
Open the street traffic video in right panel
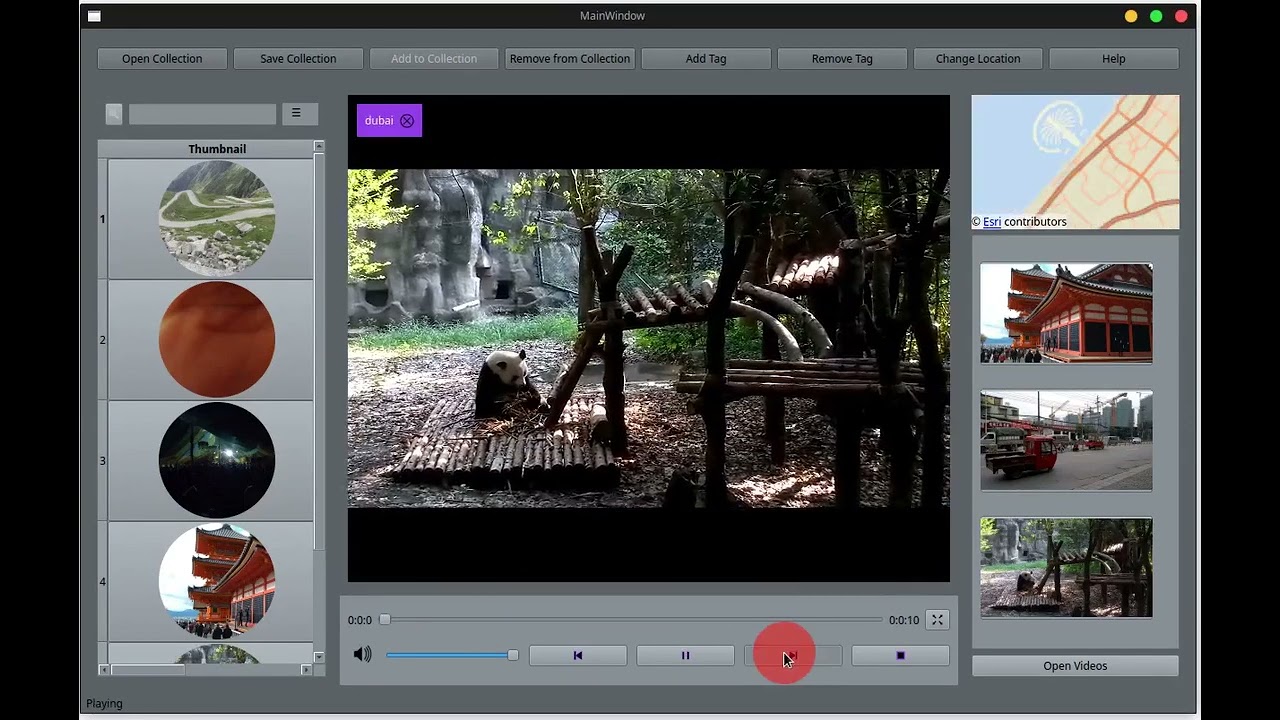pos(1066,440)
